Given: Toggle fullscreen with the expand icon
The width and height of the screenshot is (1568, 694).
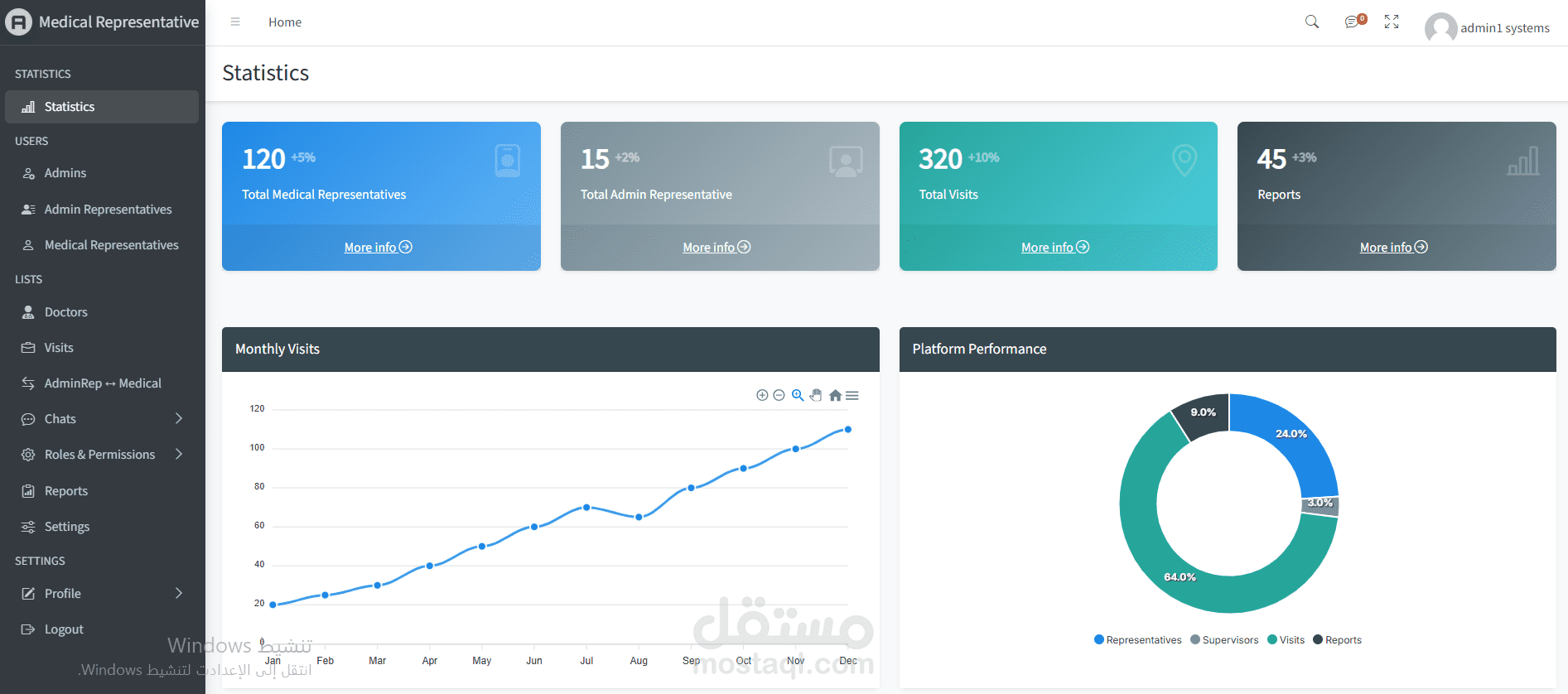Looking at the screenshot, I should 1392,22.
